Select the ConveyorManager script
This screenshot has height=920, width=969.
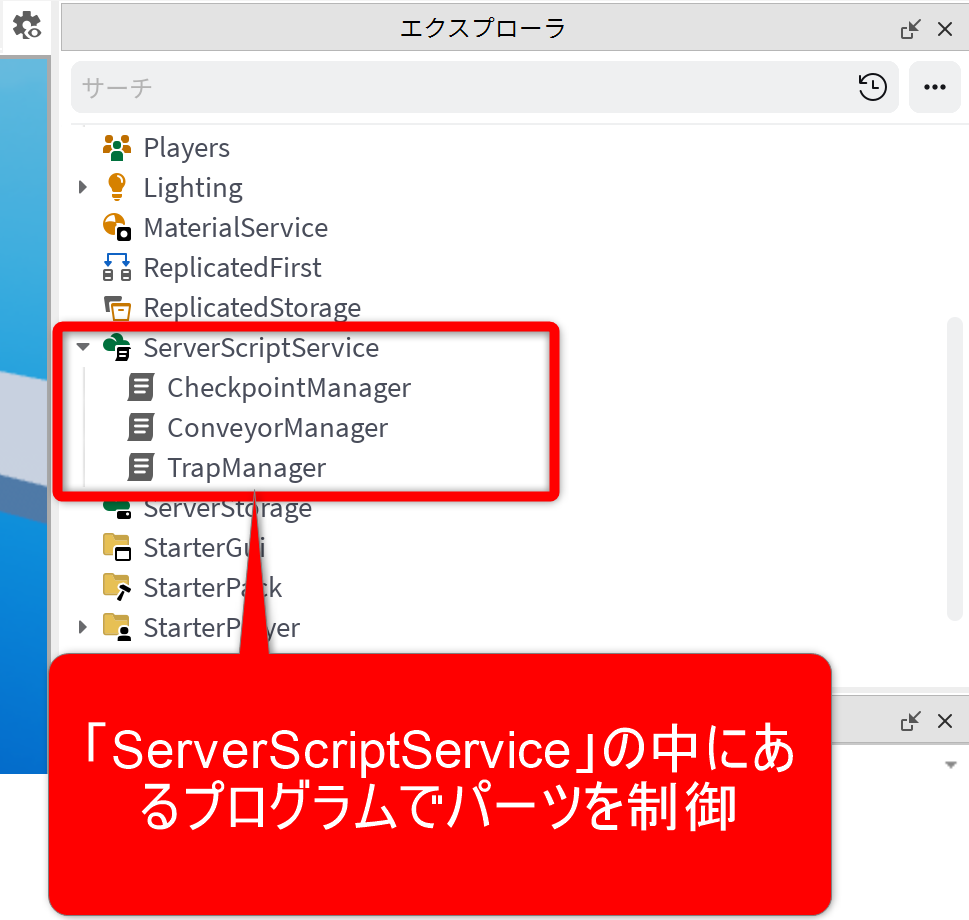pos(277,428)
